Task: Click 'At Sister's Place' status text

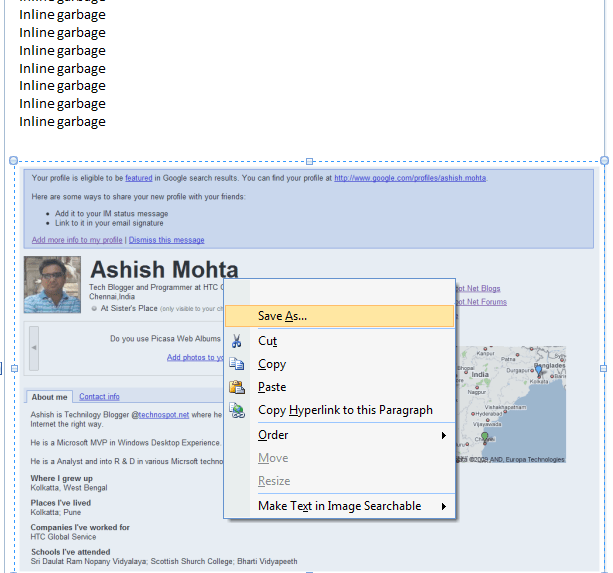Action: click(x=129, y=308)
